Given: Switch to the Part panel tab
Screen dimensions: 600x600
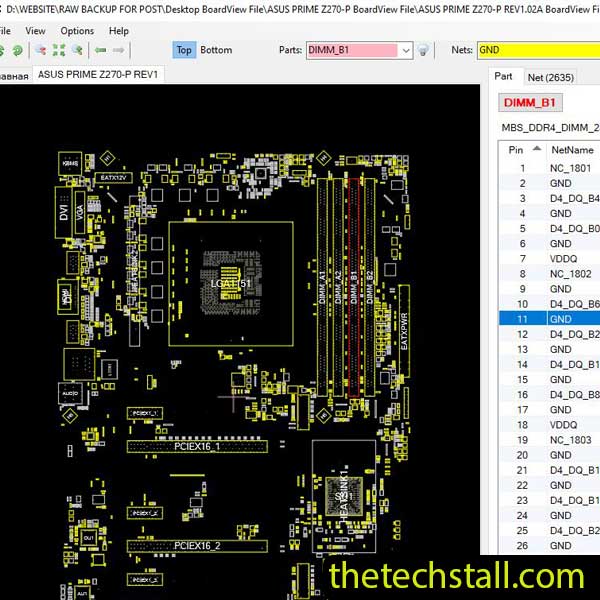Looking at the screenshot, I should [503, 77].
